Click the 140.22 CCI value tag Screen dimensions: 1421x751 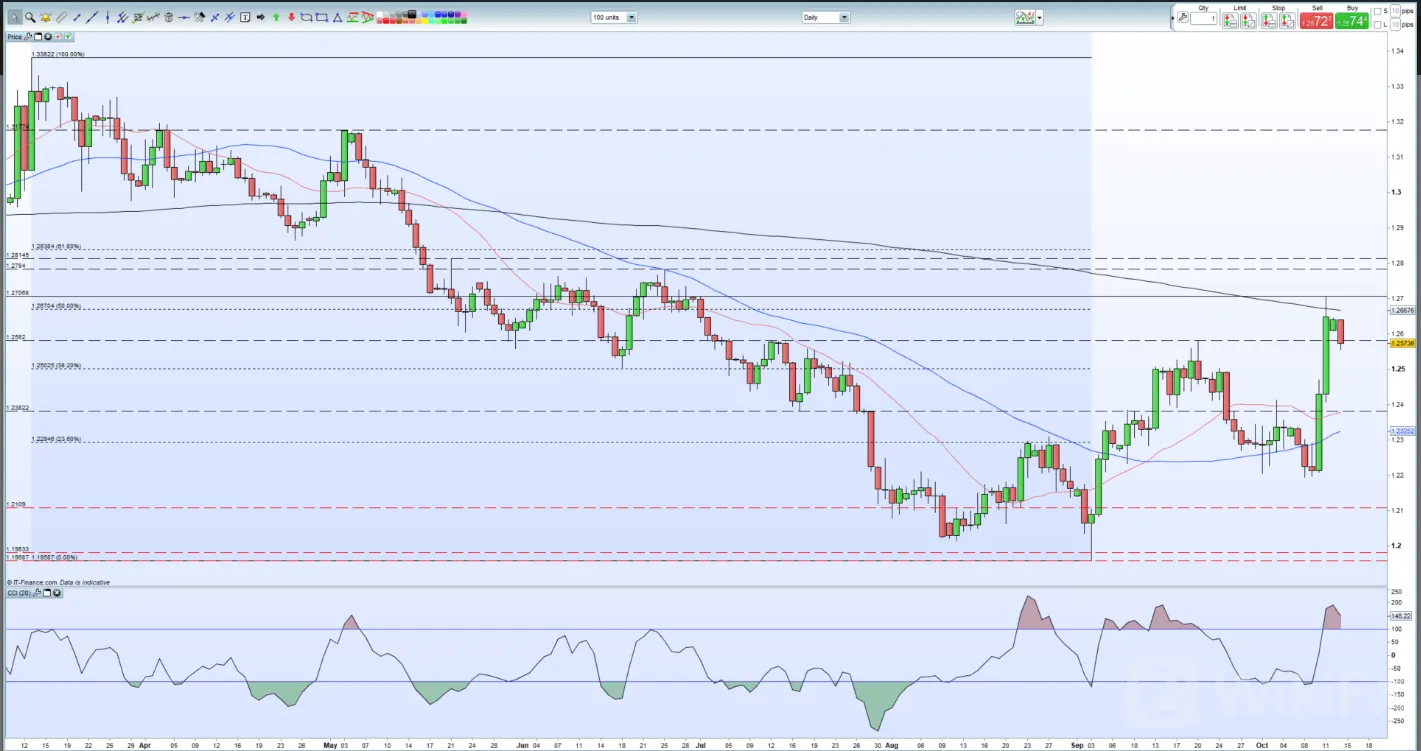(1401, 616)
